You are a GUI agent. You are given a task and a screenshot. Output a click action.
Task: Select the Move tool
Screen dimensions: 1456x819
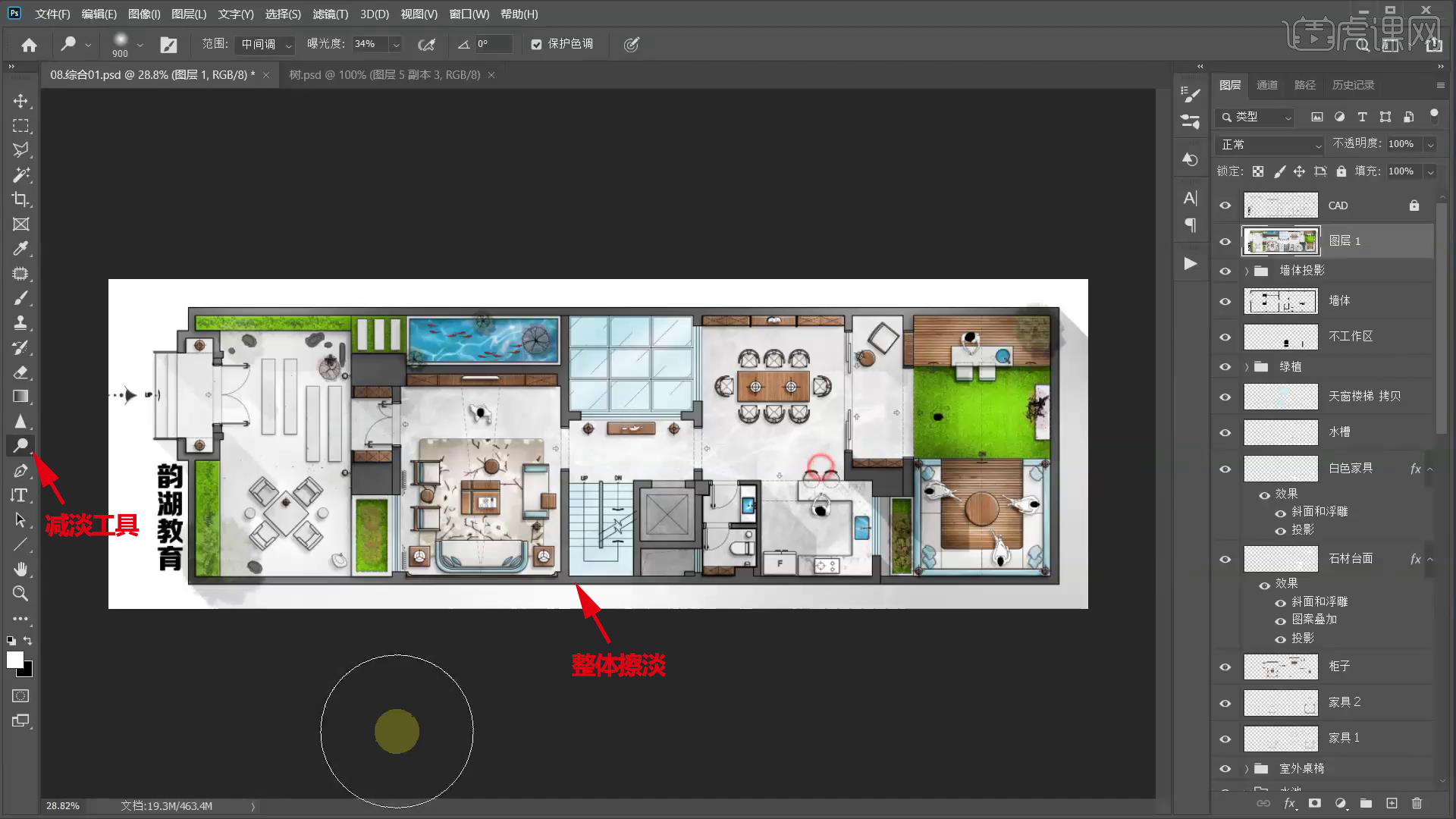point(20,101)
